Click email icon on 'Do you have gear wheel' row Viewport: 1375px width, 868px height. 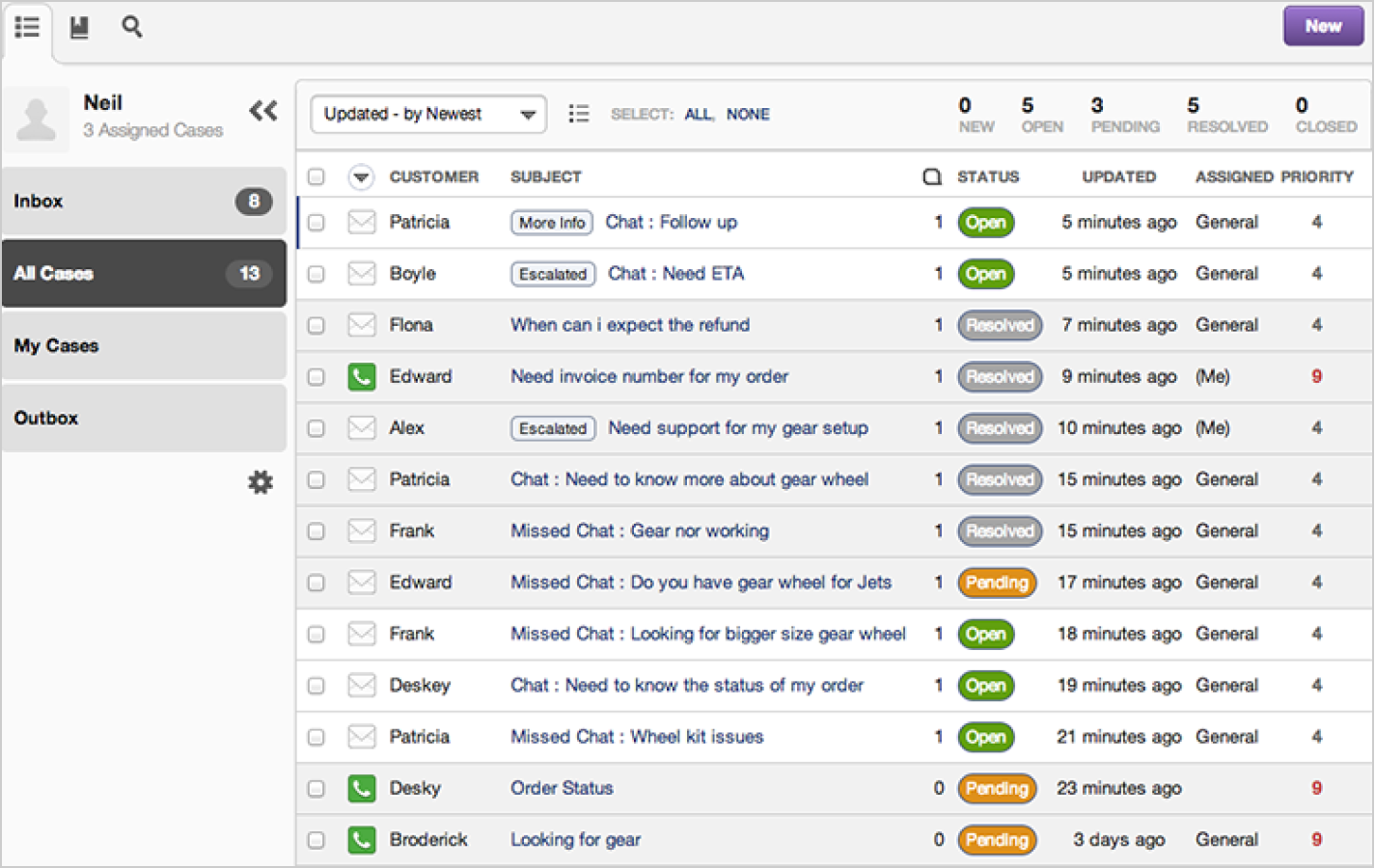point(362,583)
